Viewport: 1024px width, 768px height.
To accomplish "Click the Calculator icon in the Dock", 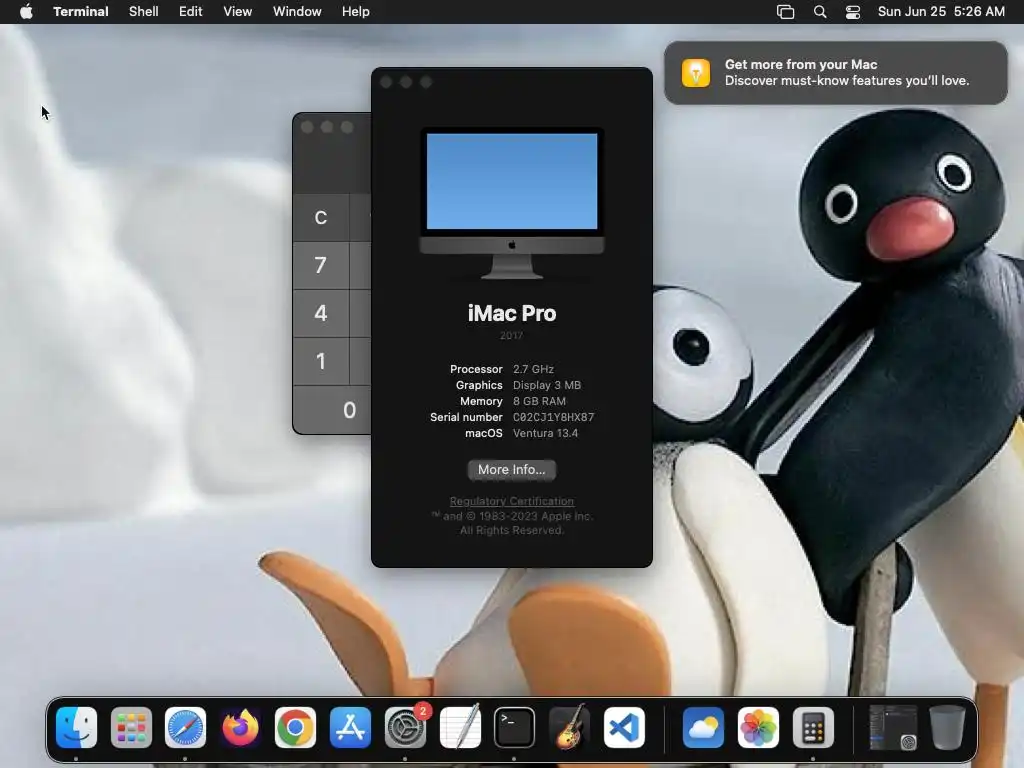I will (813, 727).
